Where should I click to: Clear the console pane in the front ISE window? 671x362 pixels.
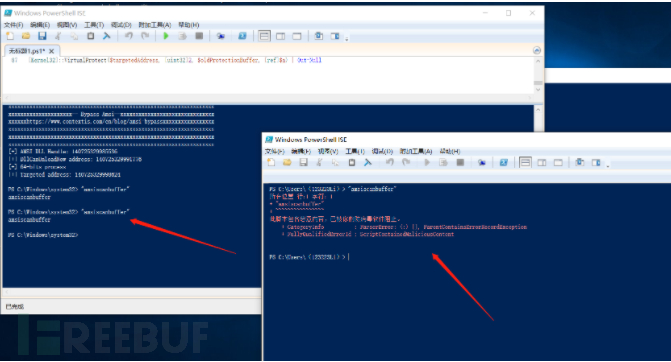click(x=368, y=162)
